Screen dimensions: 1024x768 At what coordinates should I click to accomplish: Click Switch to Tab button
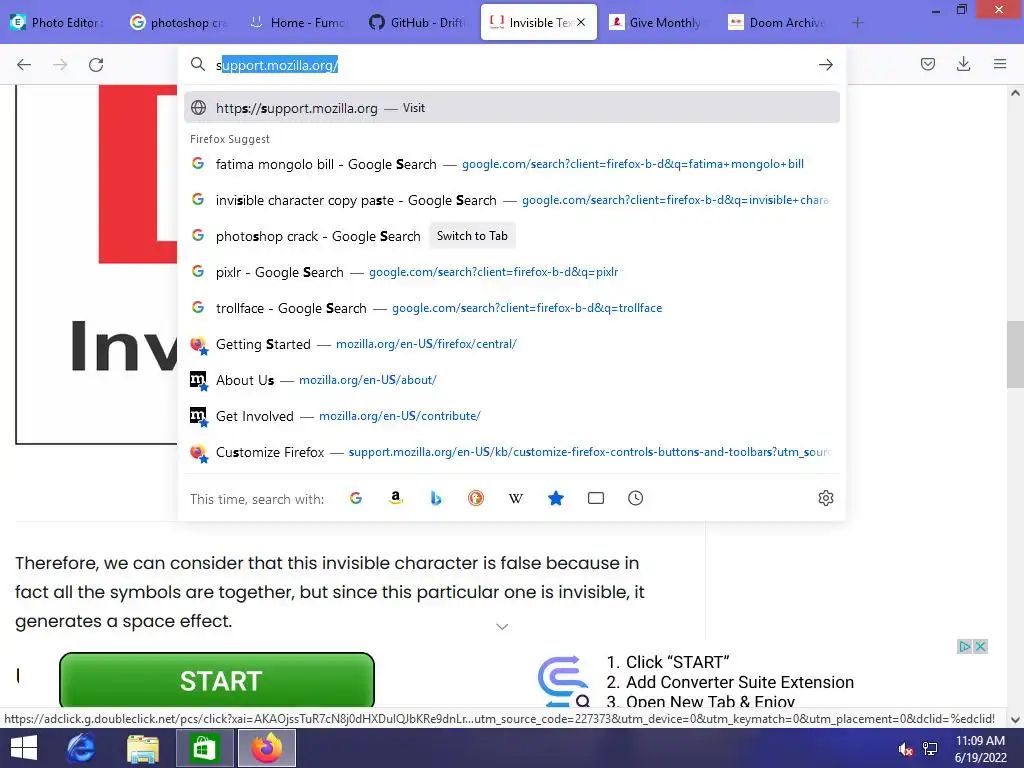(472, 236)
